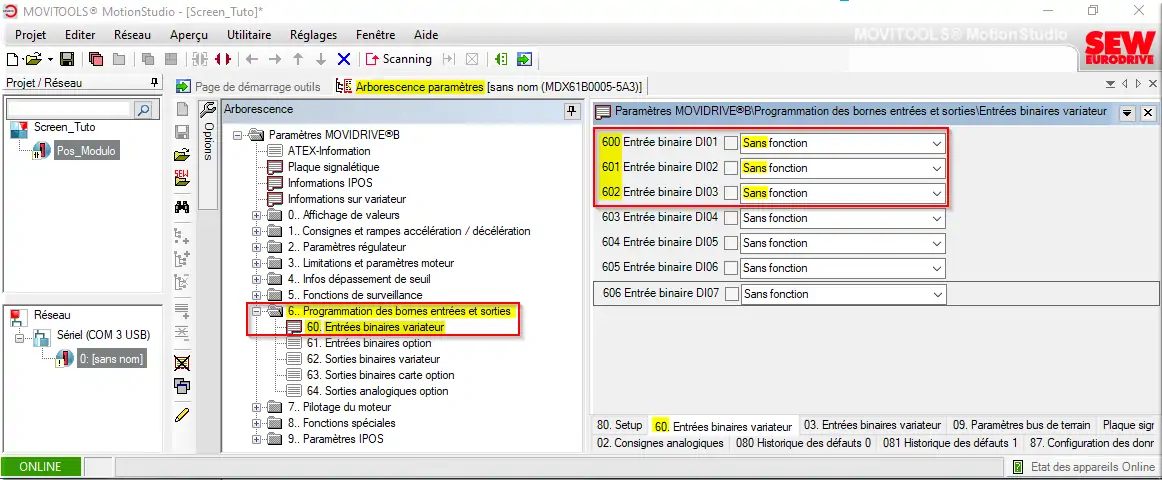Screen dimensions: 1162x480
Task: Toggle checkbox for 604 Entrée binaire DI05
Action: coord(731,244)
